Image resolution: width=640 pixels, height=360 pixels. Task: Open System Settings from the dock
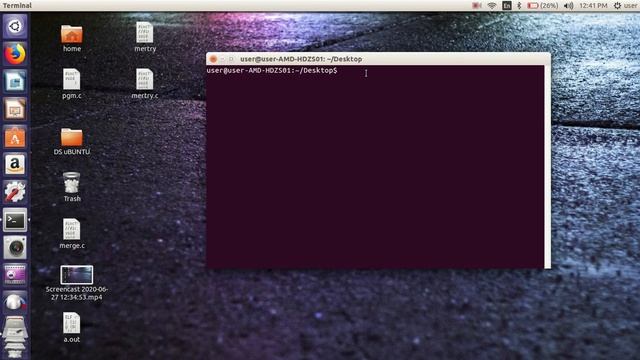point(15,192)
